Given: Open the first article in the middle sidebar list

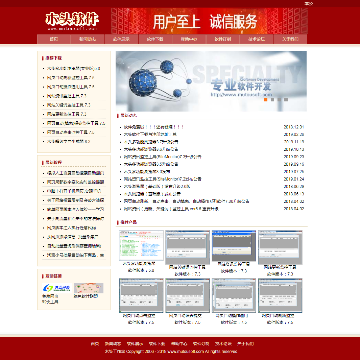Looking at the screenshot, I should (x=75, y=173).
